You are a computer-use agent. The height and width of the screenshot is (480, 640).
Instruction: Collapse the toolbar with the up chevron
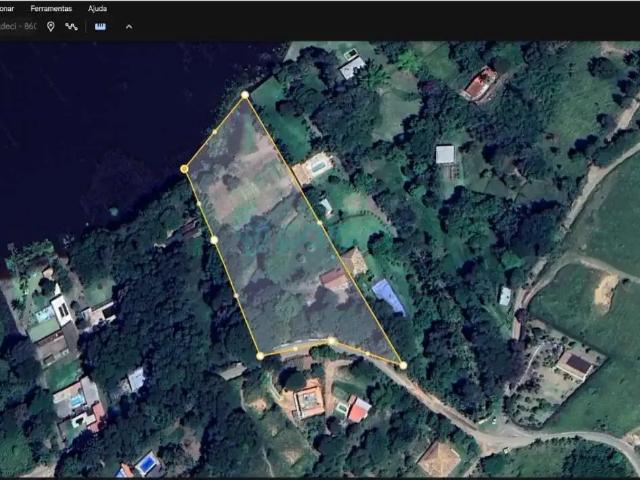pos(128,26)
